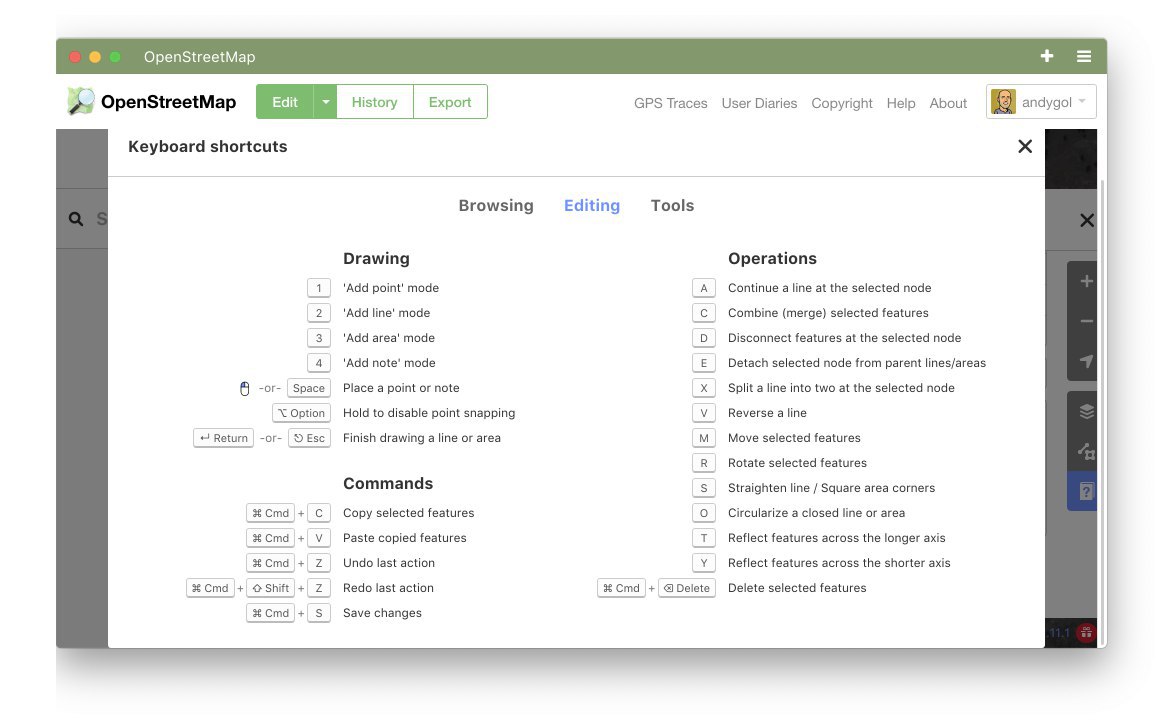Click the Drawing section heading
The image size is (1163, 722).
pyautogui.click(x=376, y=258)
